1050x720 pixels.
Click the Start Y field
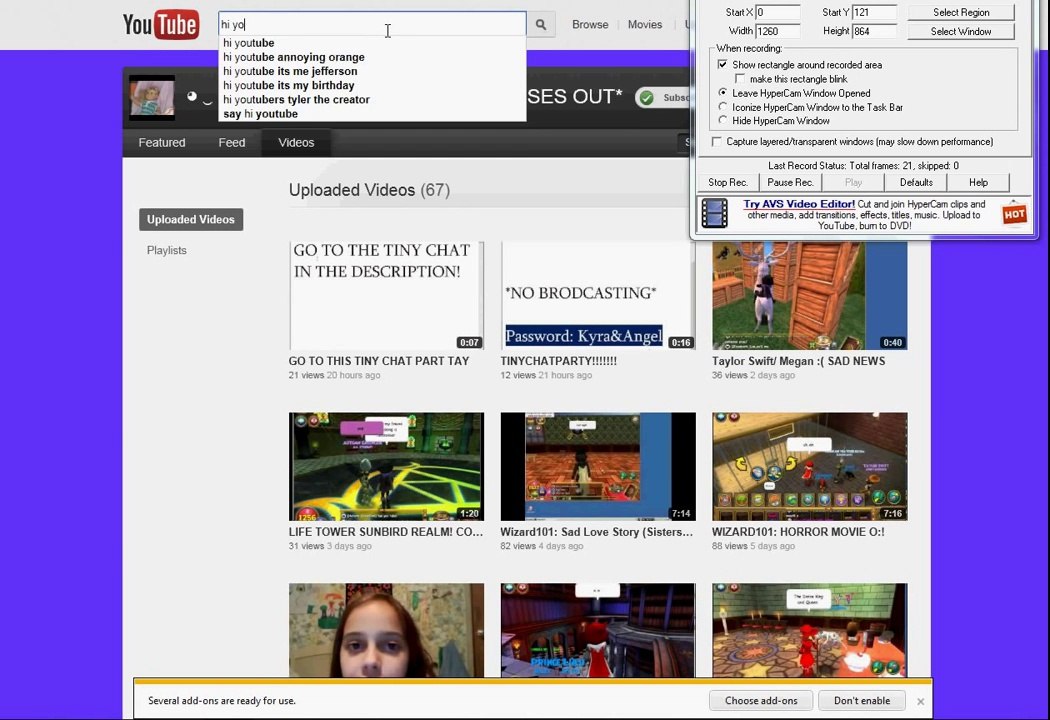tap(874, 12)
